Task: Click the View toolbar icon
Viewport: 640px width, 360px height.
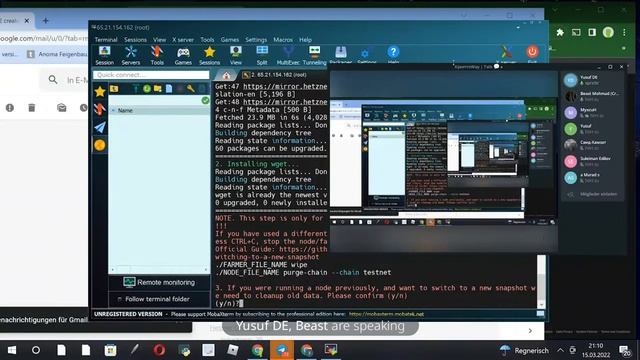Action: 236,56
